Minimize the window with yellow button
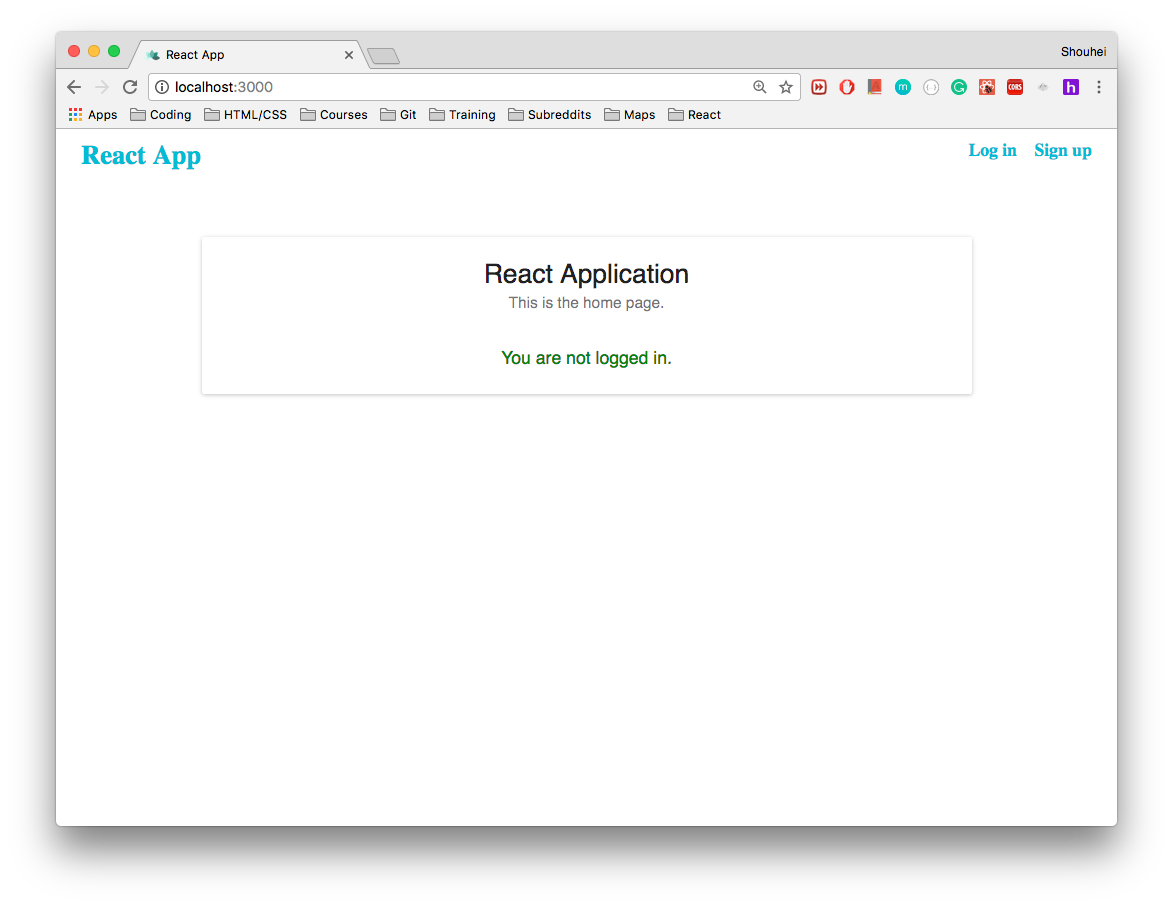The image size is (1173, 906). (x=94, y=51)
